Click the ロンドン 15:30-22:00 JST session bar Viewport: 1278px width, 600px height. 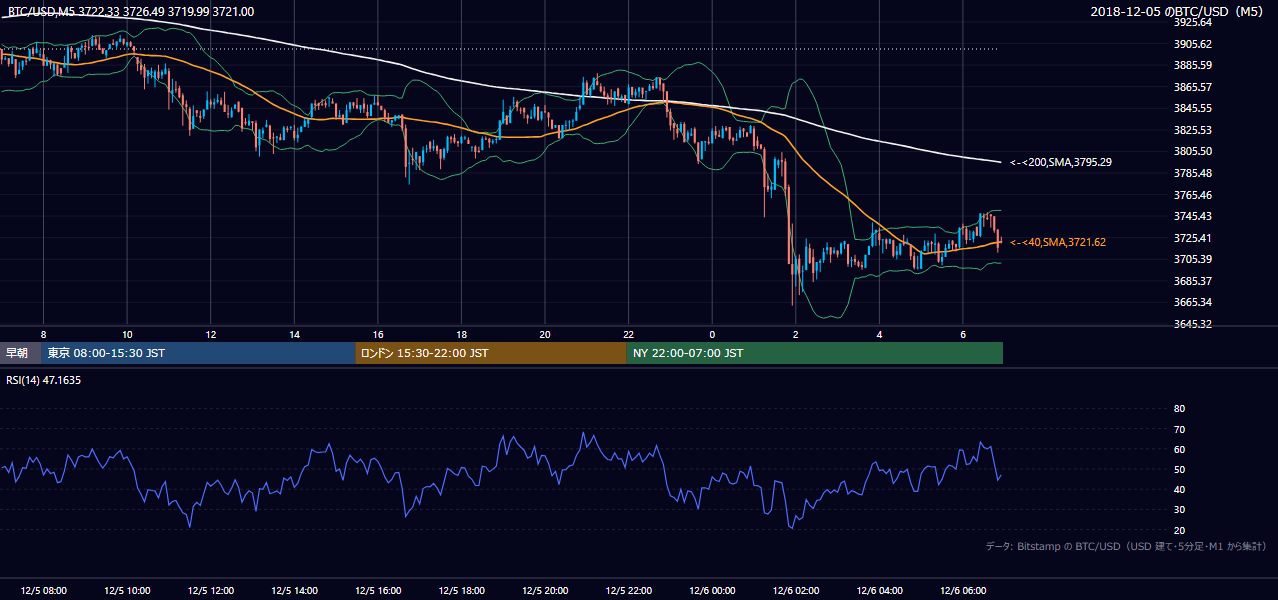tap(491, 353)
